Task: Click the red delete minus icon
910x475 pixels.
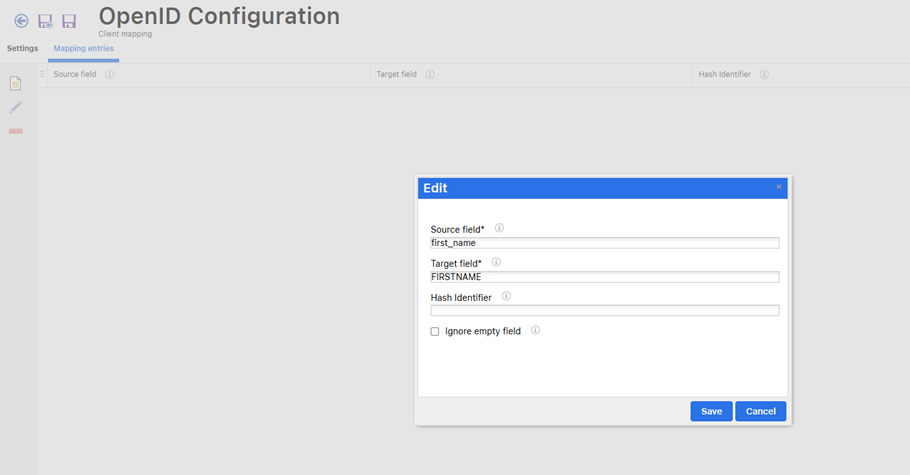Action: point(15,131)
